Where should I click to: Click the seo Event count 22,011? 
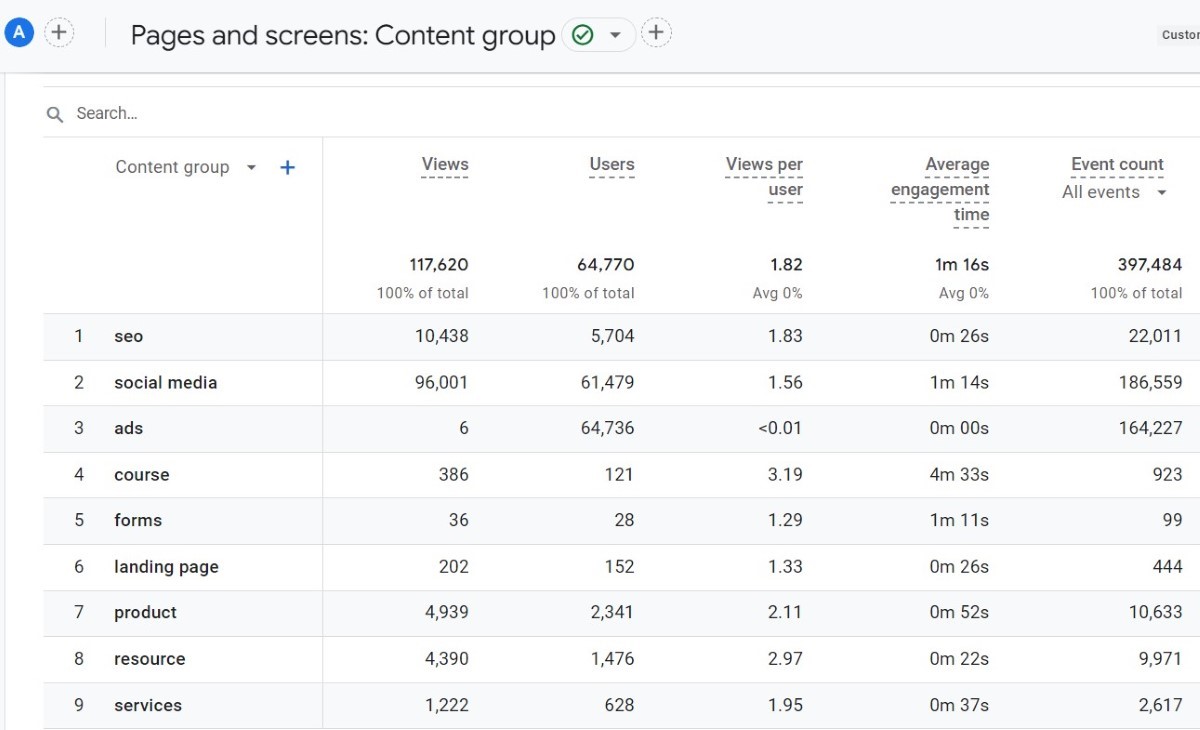pos(1156,337)
